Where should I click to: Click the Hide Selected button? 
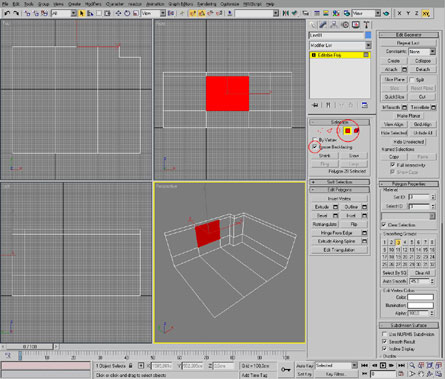(x=394, y=133)
